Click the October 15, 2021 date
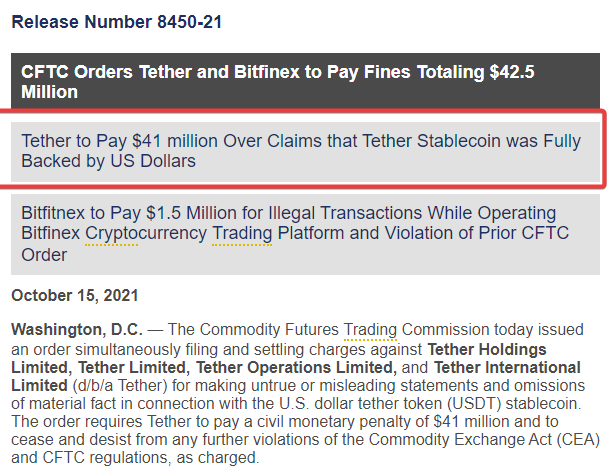609x473 pixels. coord(75,296)
